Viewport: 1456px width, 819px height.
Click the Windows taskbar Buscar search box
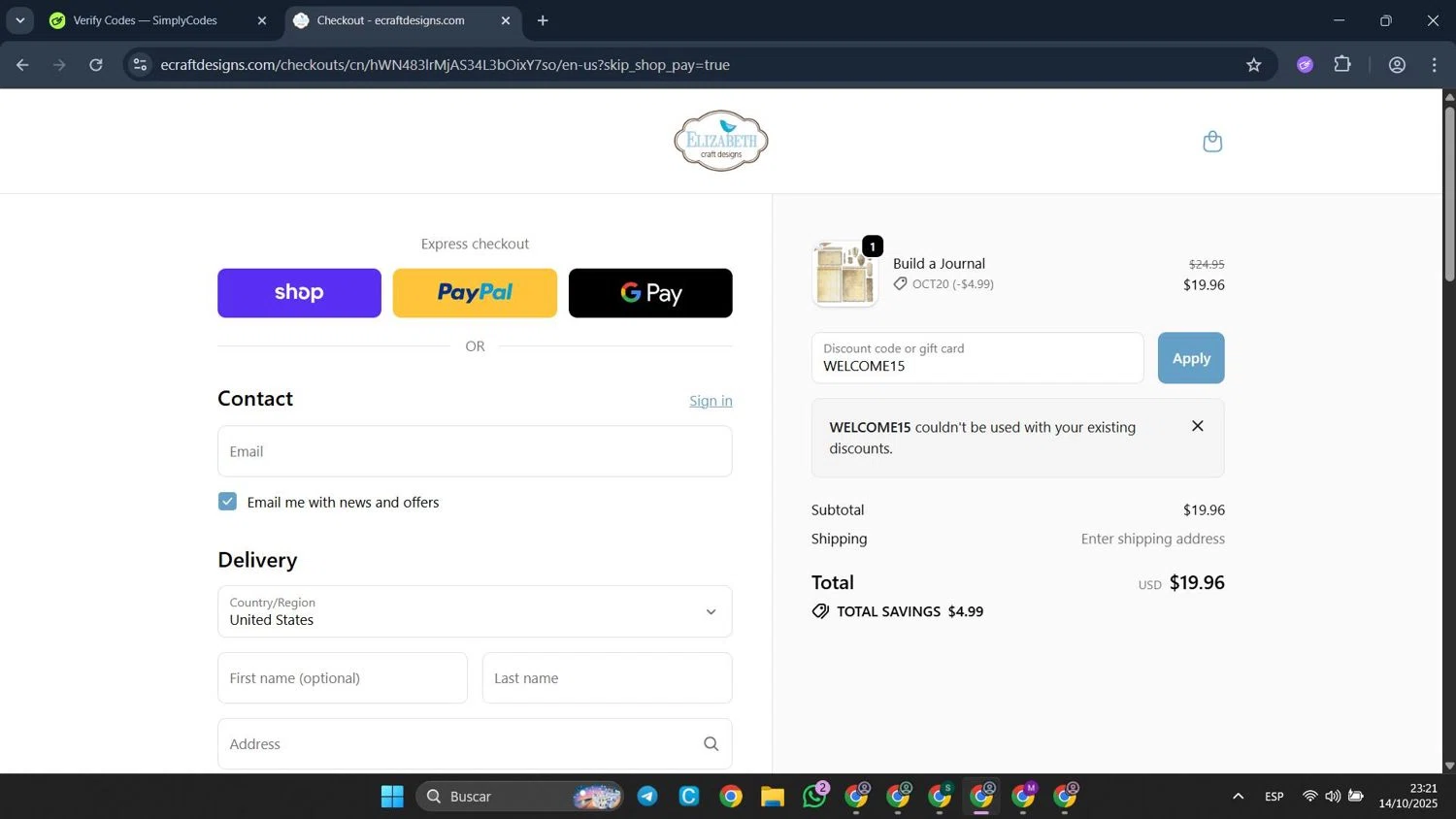519,797
